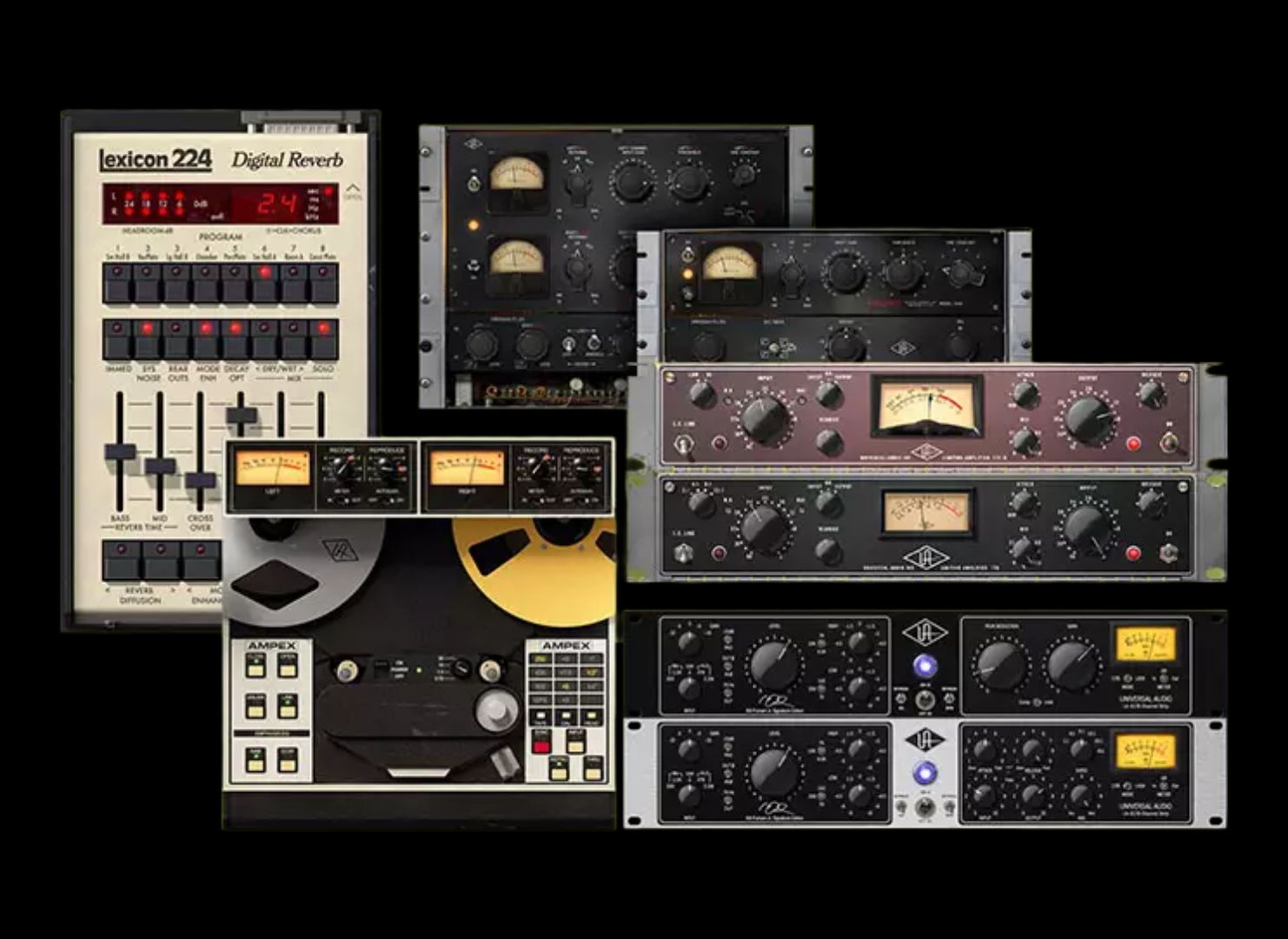
Task: Click the red 2.4 decay time readout
Action: [x=276, y=204]
